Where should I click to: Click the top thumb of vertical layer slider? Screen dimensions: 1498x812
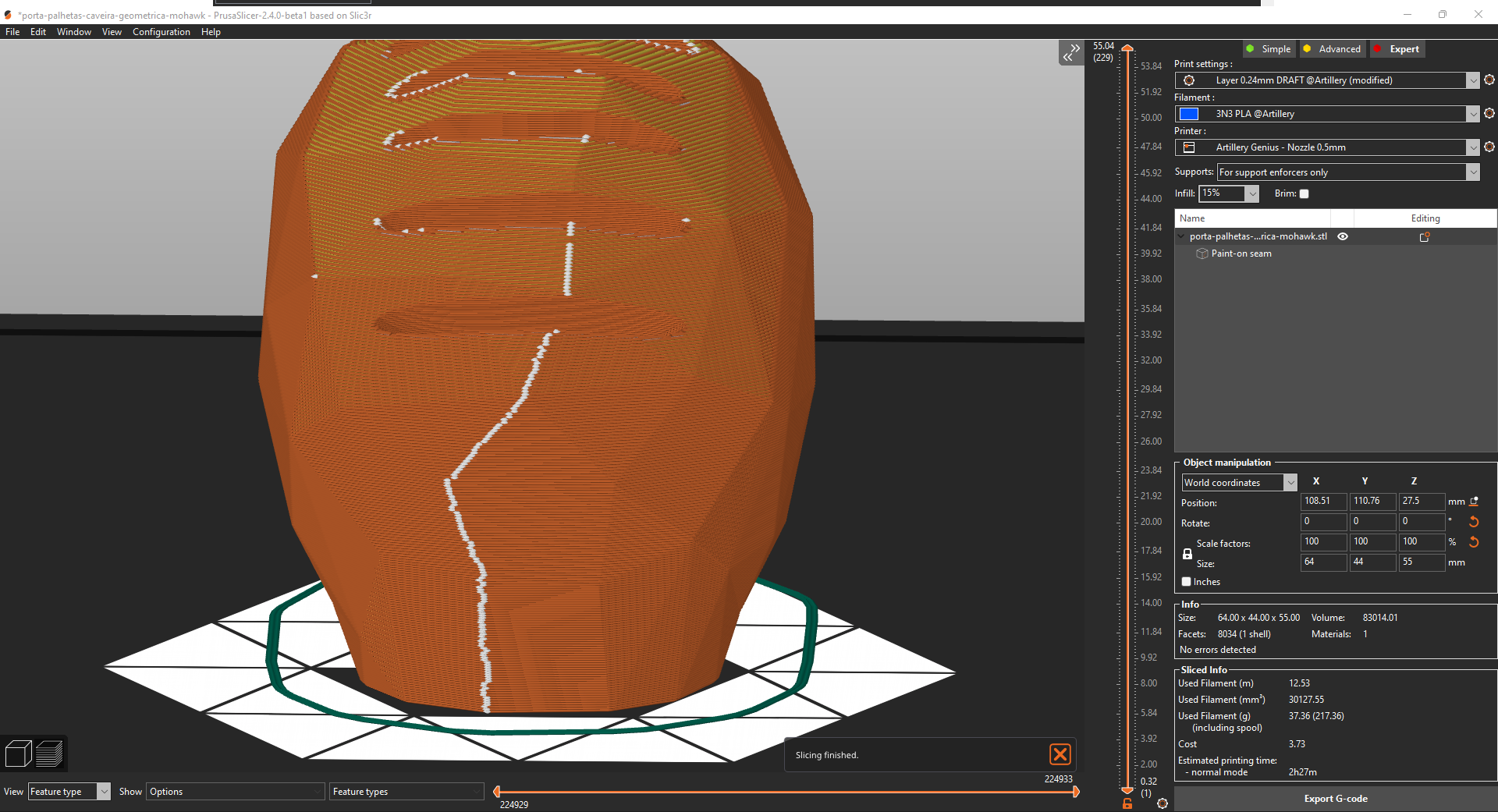point(1127,48)
